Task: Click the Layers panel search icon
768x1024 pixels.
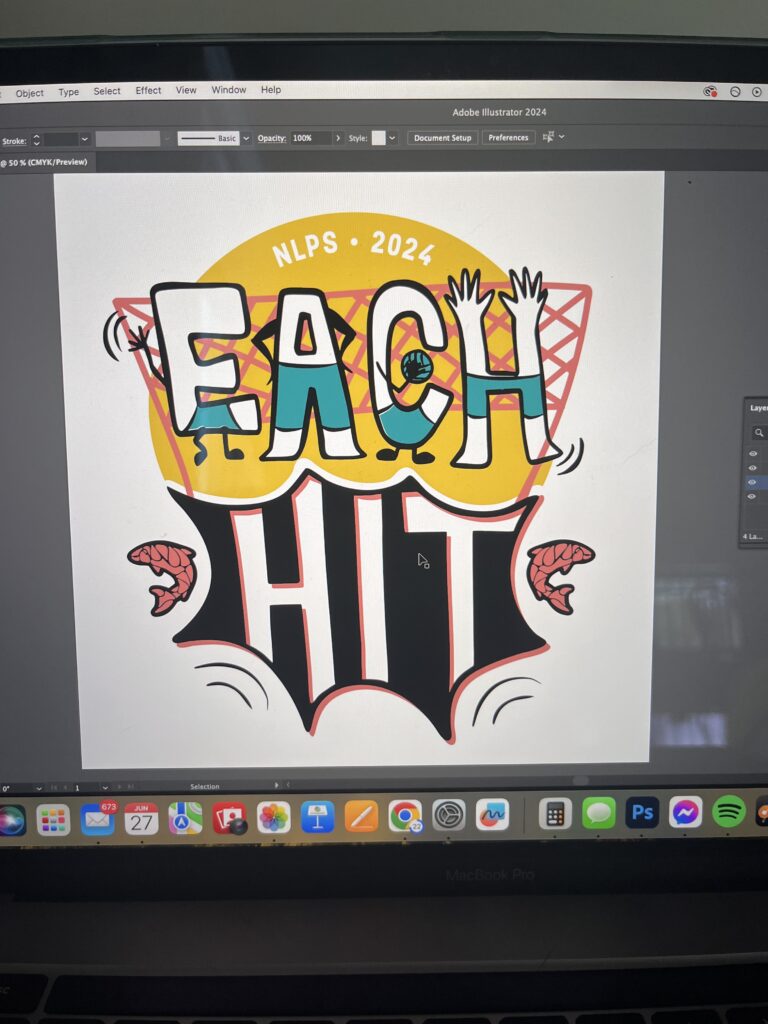Action: pos(759,432)
